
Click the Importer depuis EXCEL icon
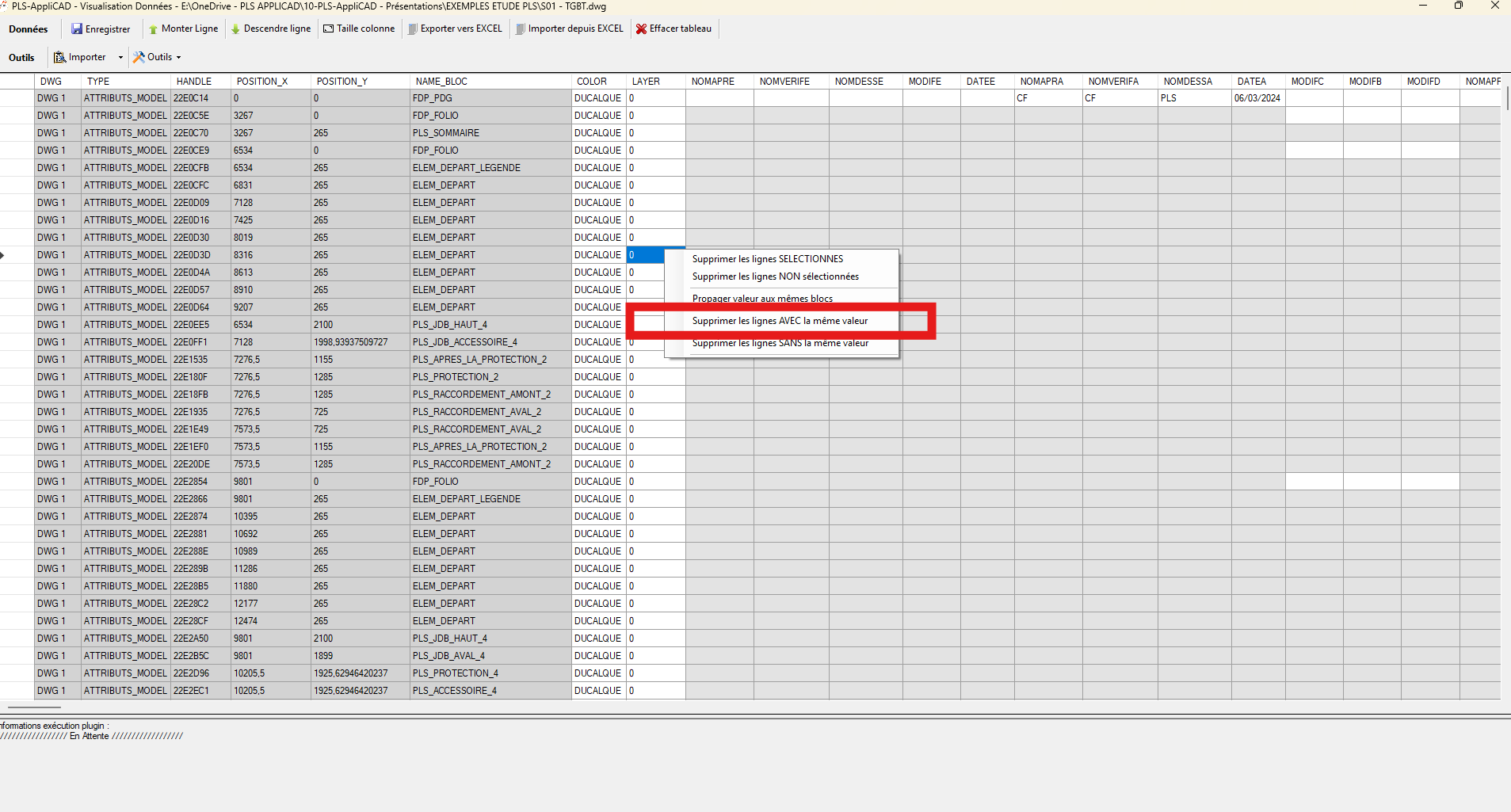point(520,29)
